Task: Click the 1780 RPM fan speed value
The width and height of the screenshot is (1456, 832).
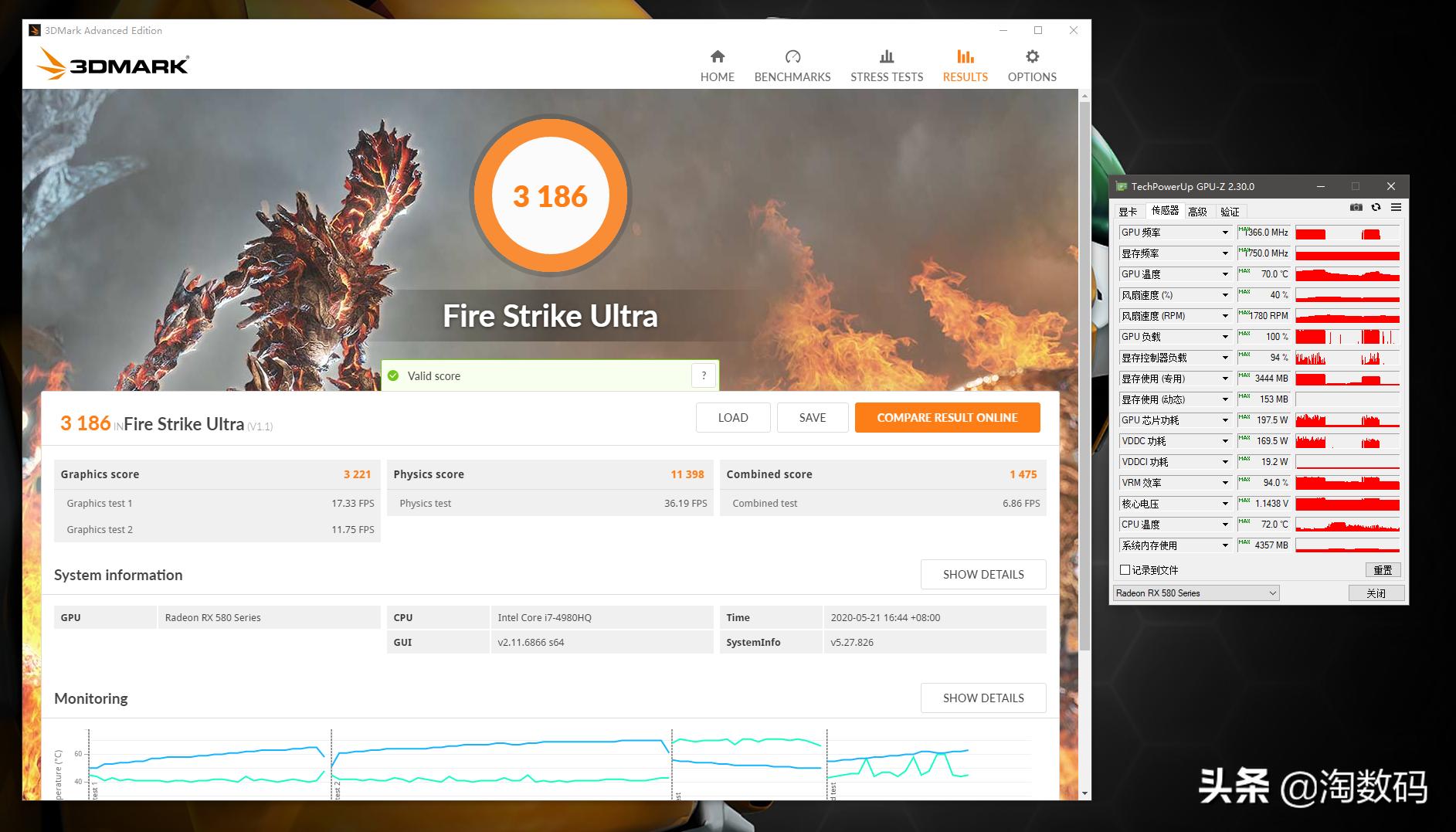Action: point(1268,316)
